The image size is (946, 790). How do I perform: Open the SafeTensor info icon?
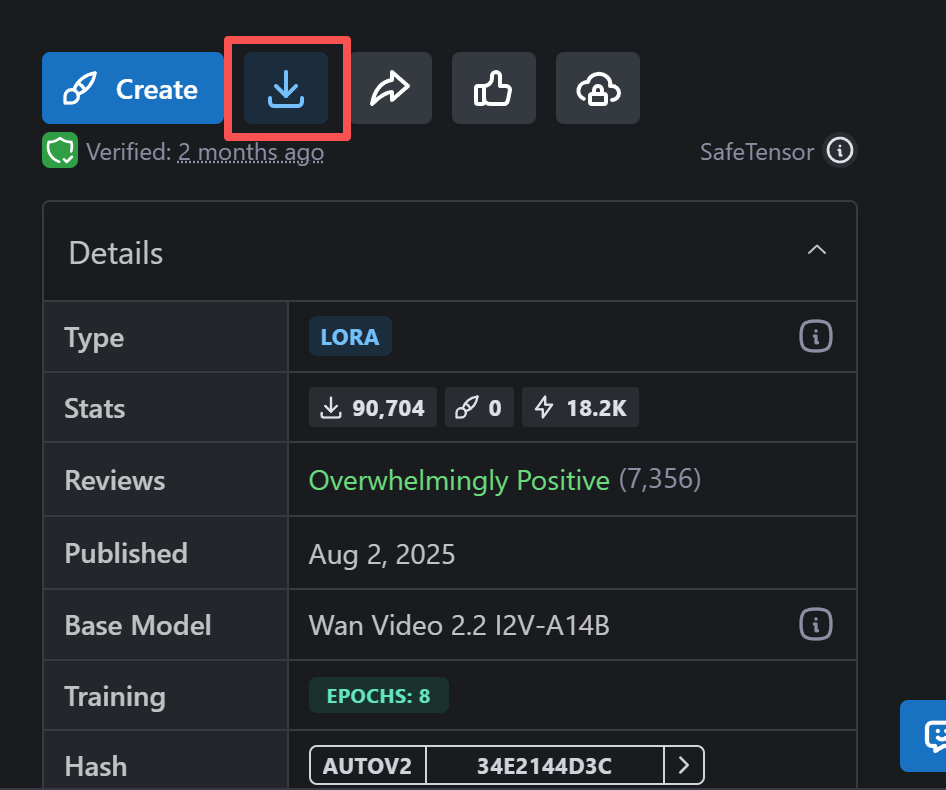coord(840,151)
